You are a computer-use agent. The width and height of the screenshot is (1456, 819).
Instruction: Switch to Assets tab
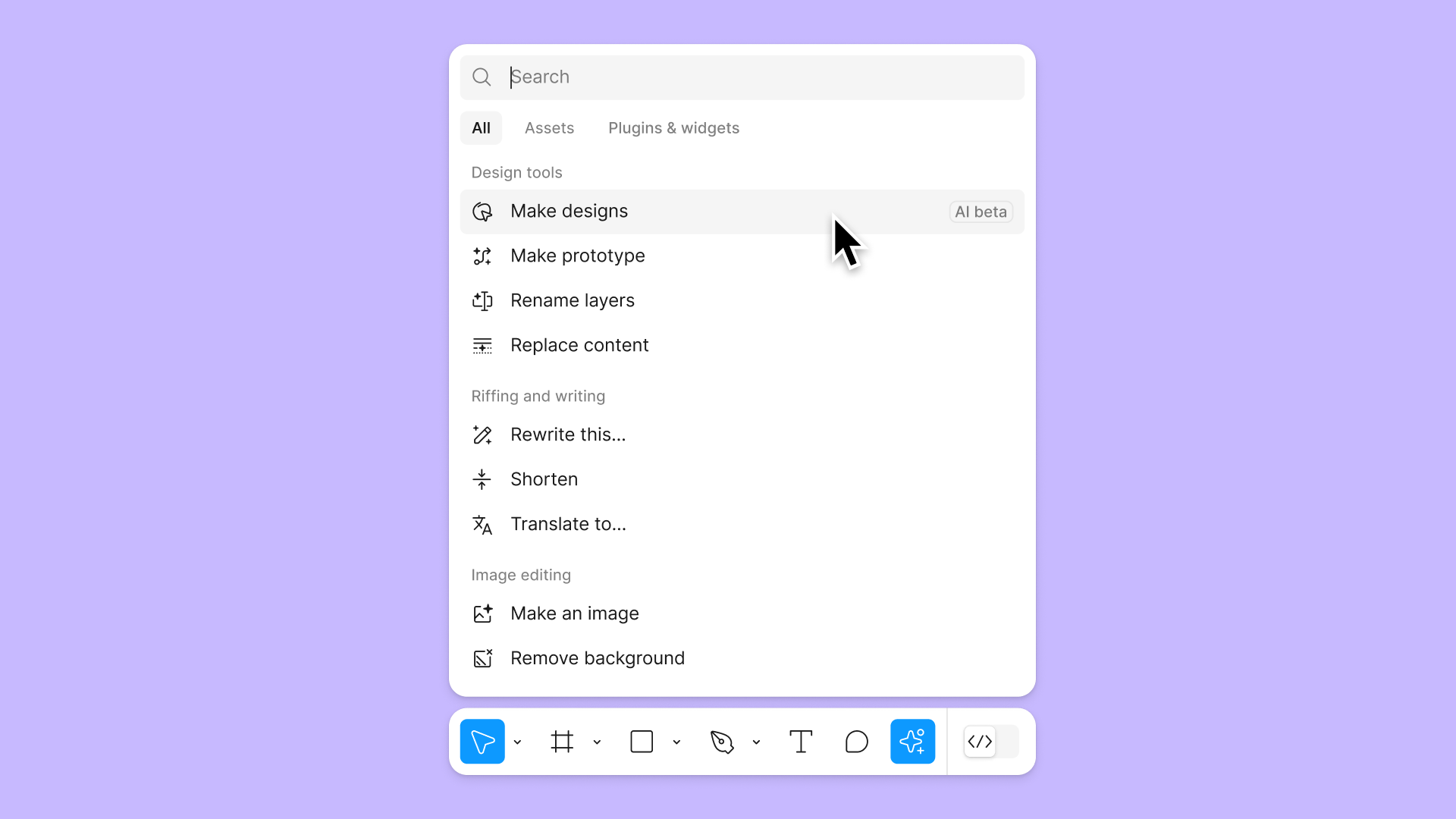(x=550, y=128)
